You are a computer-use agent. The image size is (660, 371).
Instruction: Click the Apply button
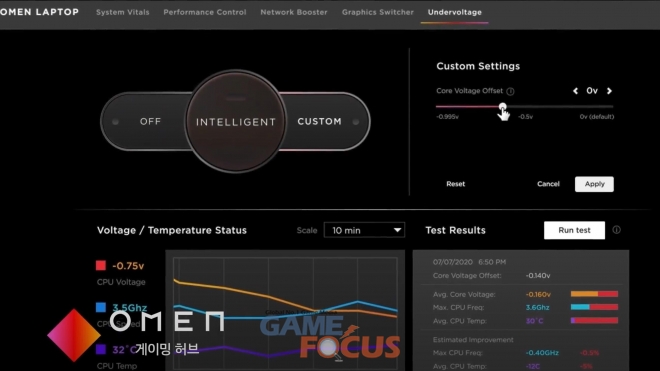(594, 184)
